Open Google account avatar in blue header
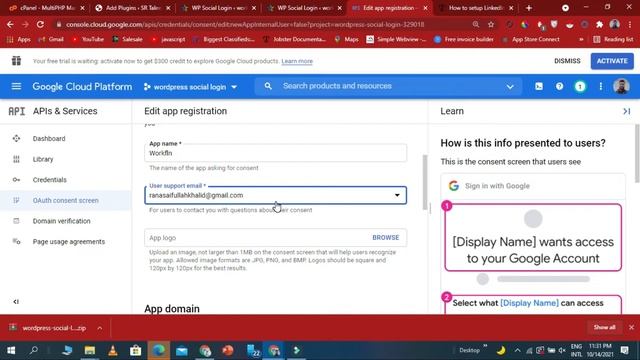This screenshot has width=640, height=360. (621, 87)
